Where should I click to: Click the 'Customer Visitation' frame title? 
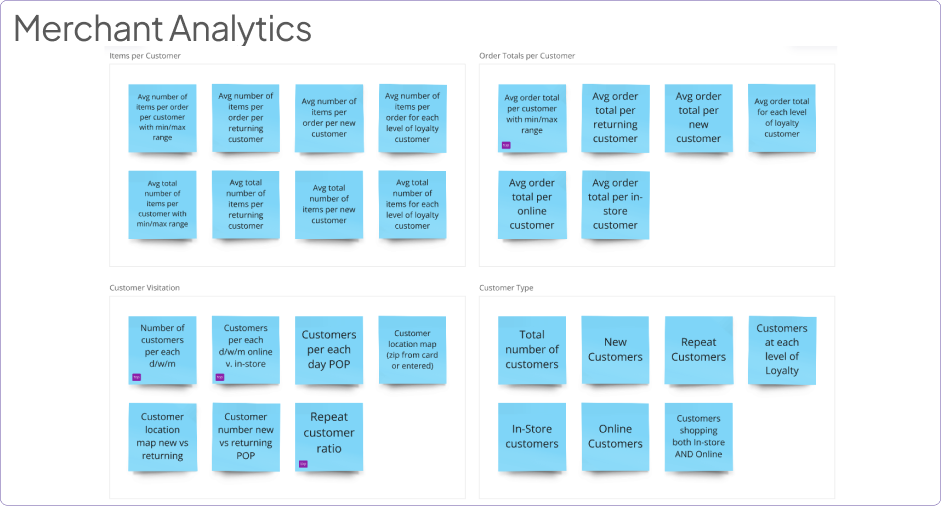144,288
